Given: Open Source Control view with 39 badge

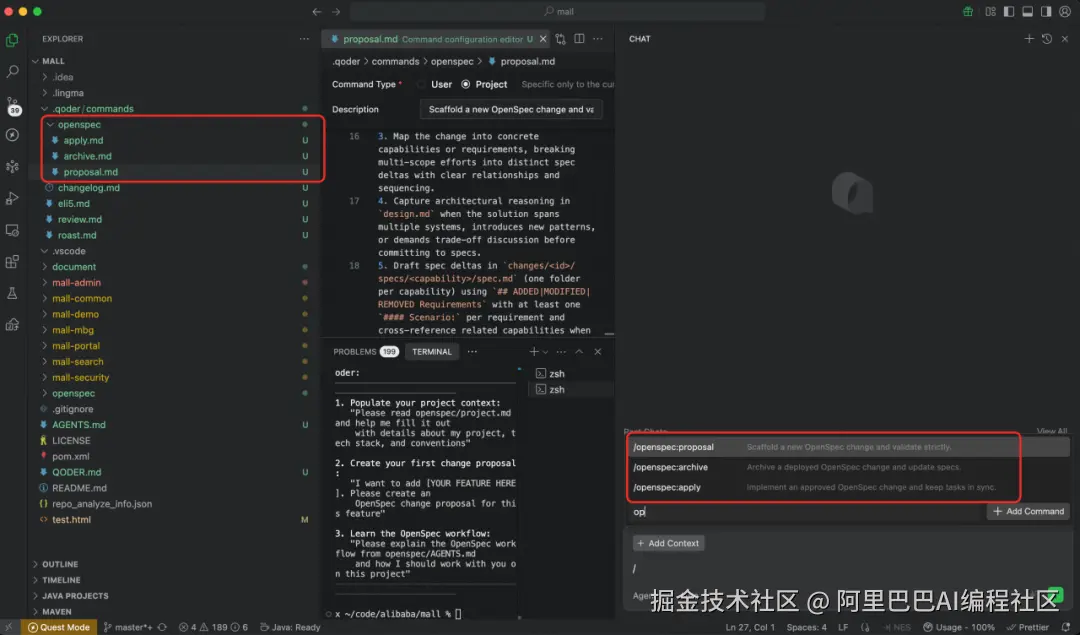Looking at the screenshot, I should pos(12,105).
